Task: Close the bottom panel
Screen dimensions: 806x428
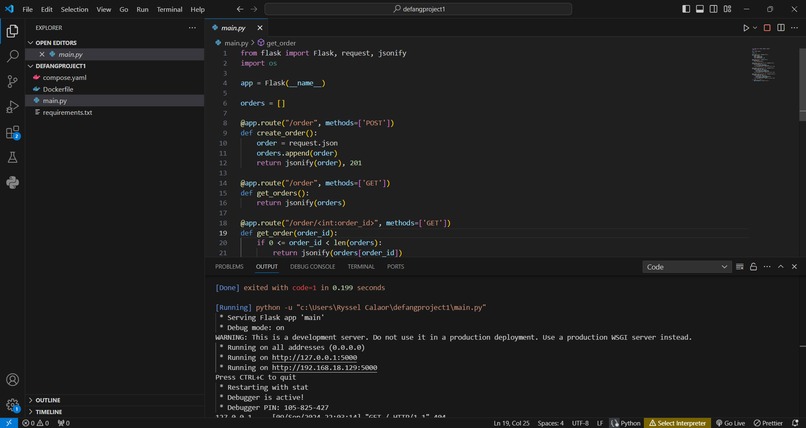Action: (x=794, y=267)
